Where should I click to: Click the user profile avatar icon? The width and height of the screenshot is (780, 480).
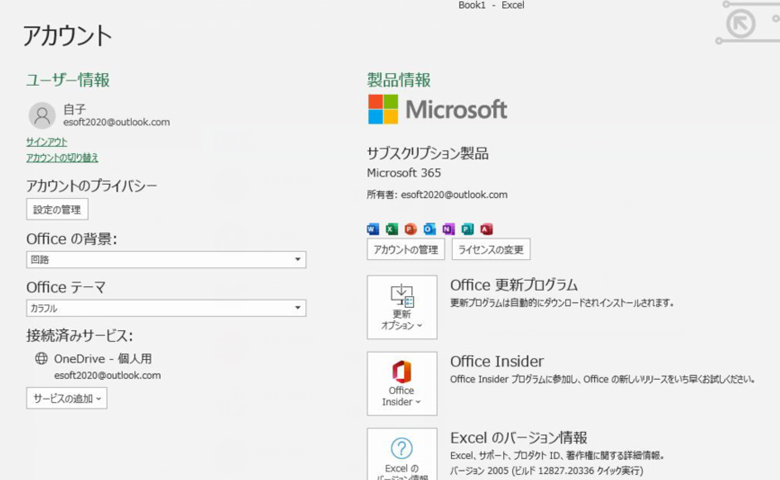coord(42,115)
